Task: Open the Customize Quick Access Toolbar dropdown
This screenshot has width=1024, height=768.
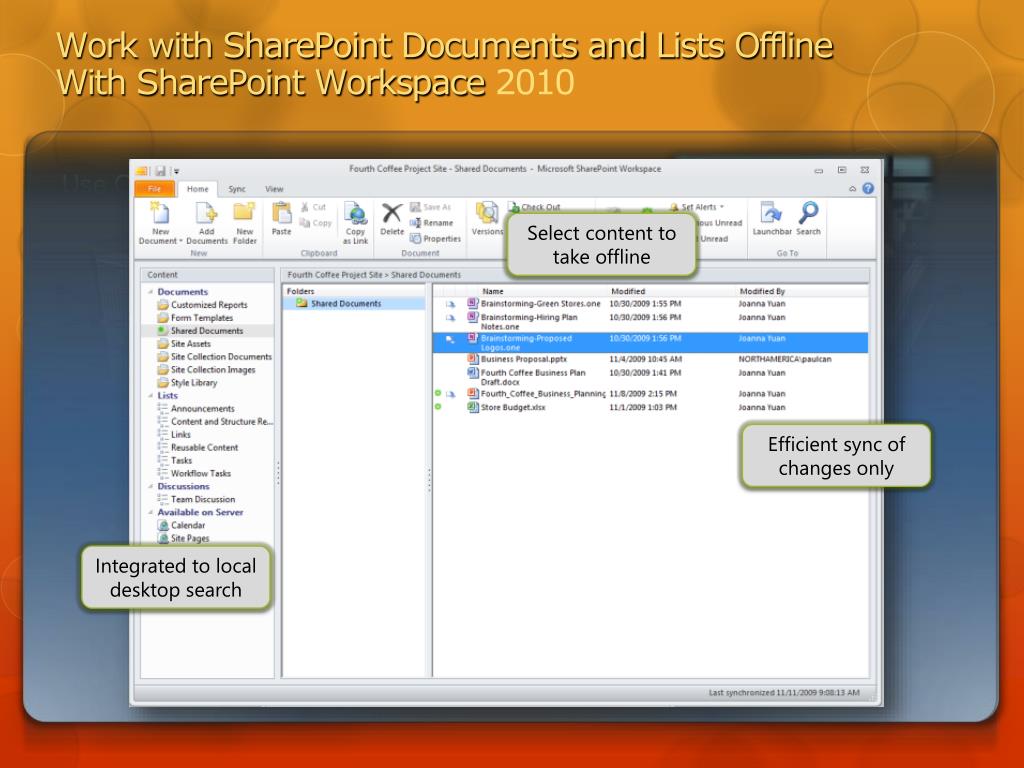Action: 176,172
